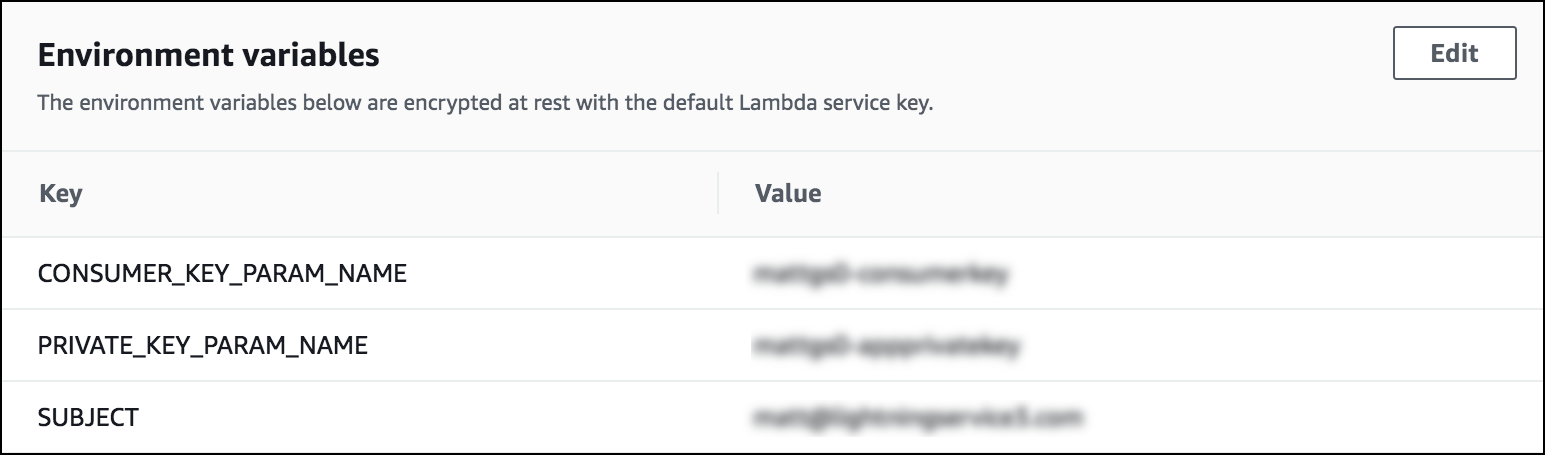The height and width of the screenshot is (455, 1545).
Task: Click the divider between Key and Value headers
Action: [x=718, y=193]
